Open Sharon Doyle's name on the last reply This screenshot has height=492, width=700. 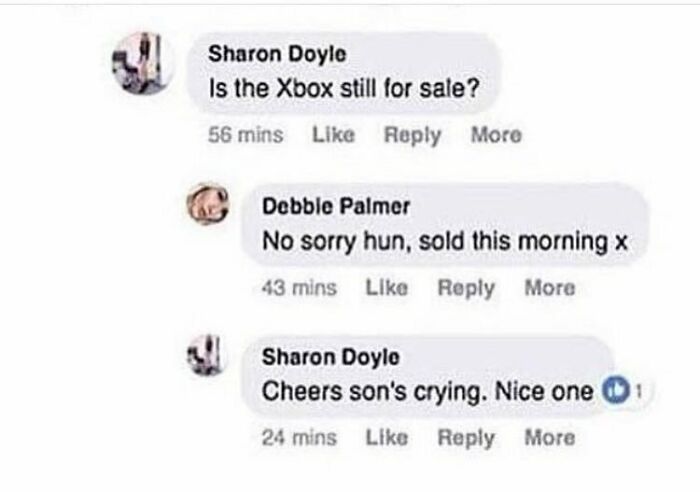click(x=331, y=357)
